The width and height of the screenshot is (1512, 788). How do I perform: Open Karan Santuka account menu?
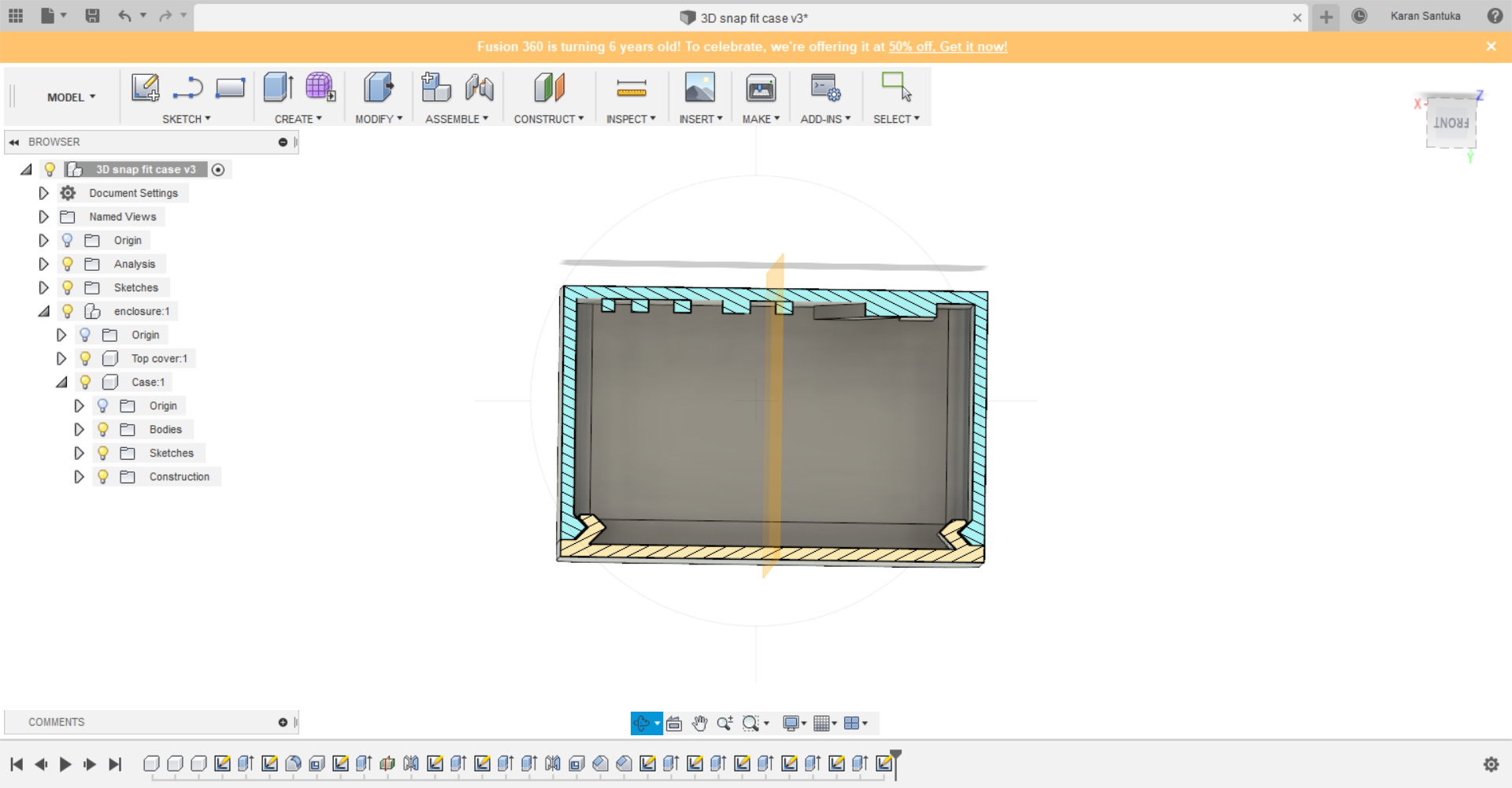click(x=1425, y=16)
